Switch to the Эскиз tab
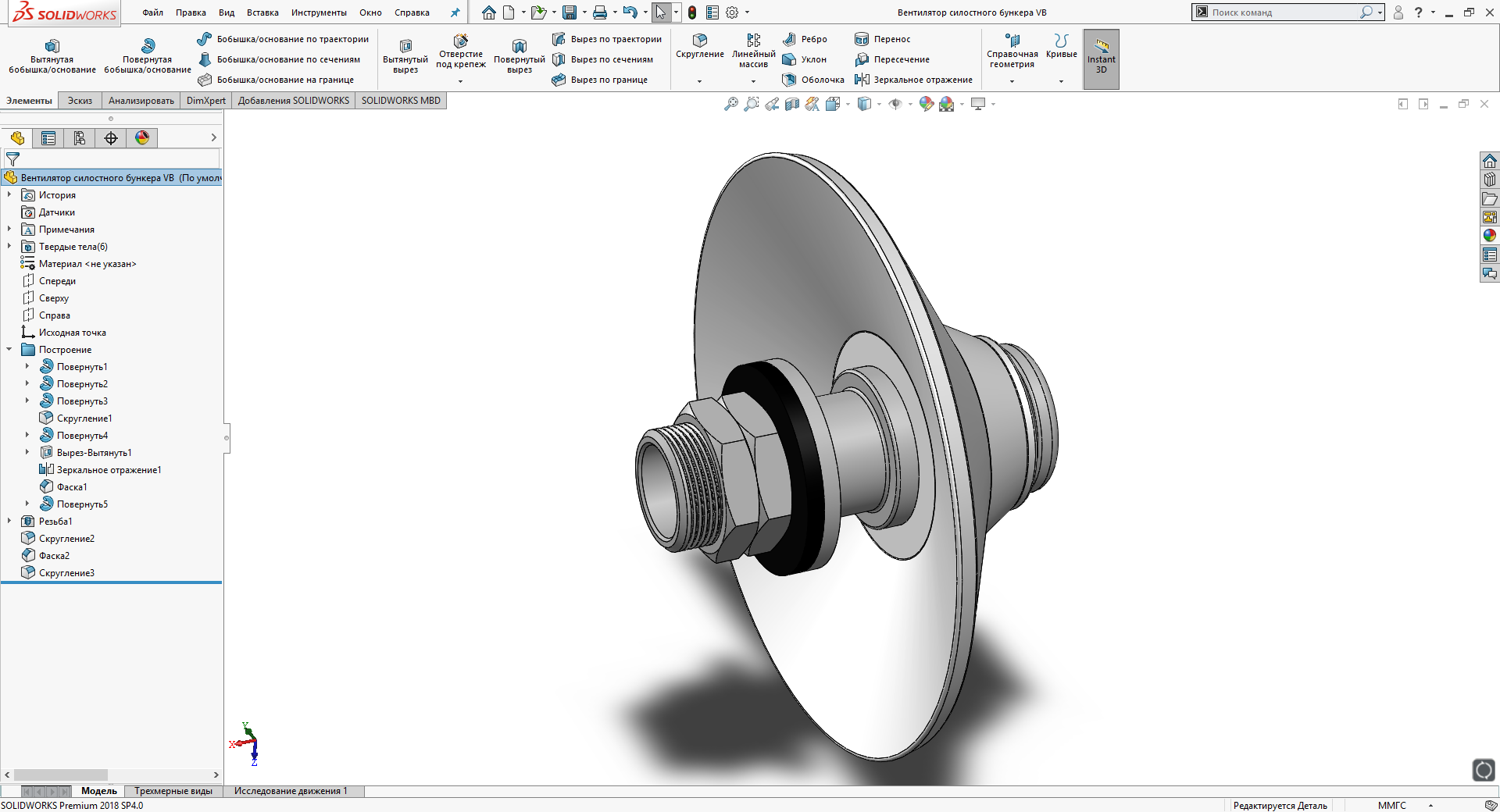 [80, 101]
